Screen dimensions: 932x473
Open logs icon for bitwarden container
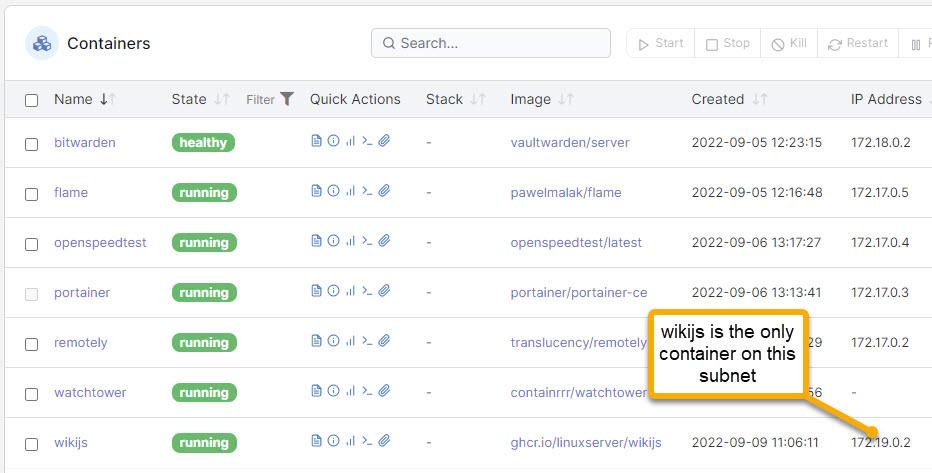[317, 141]
